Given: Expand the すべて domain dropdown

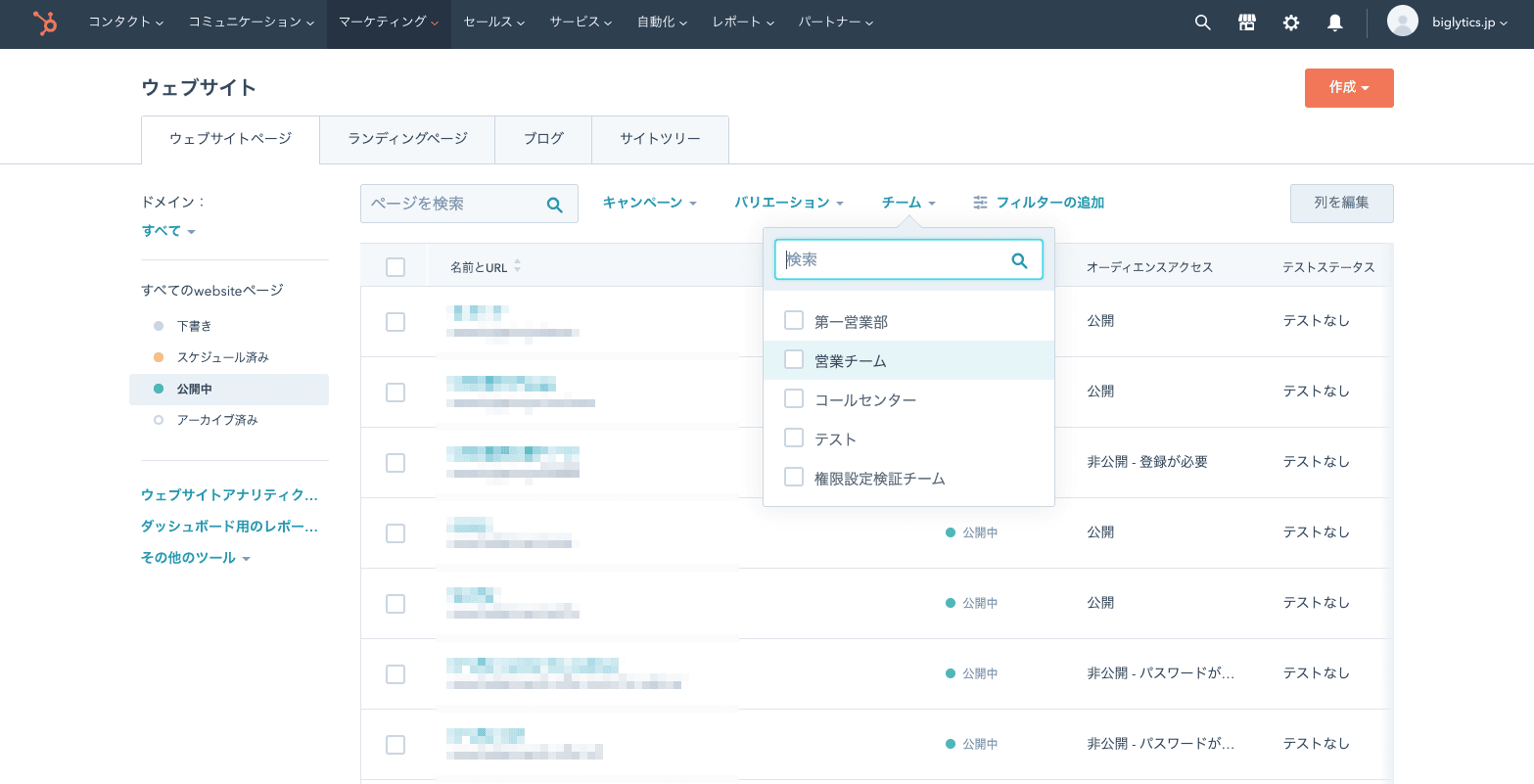Looking at the screenshot, I should tap(168, 231).
